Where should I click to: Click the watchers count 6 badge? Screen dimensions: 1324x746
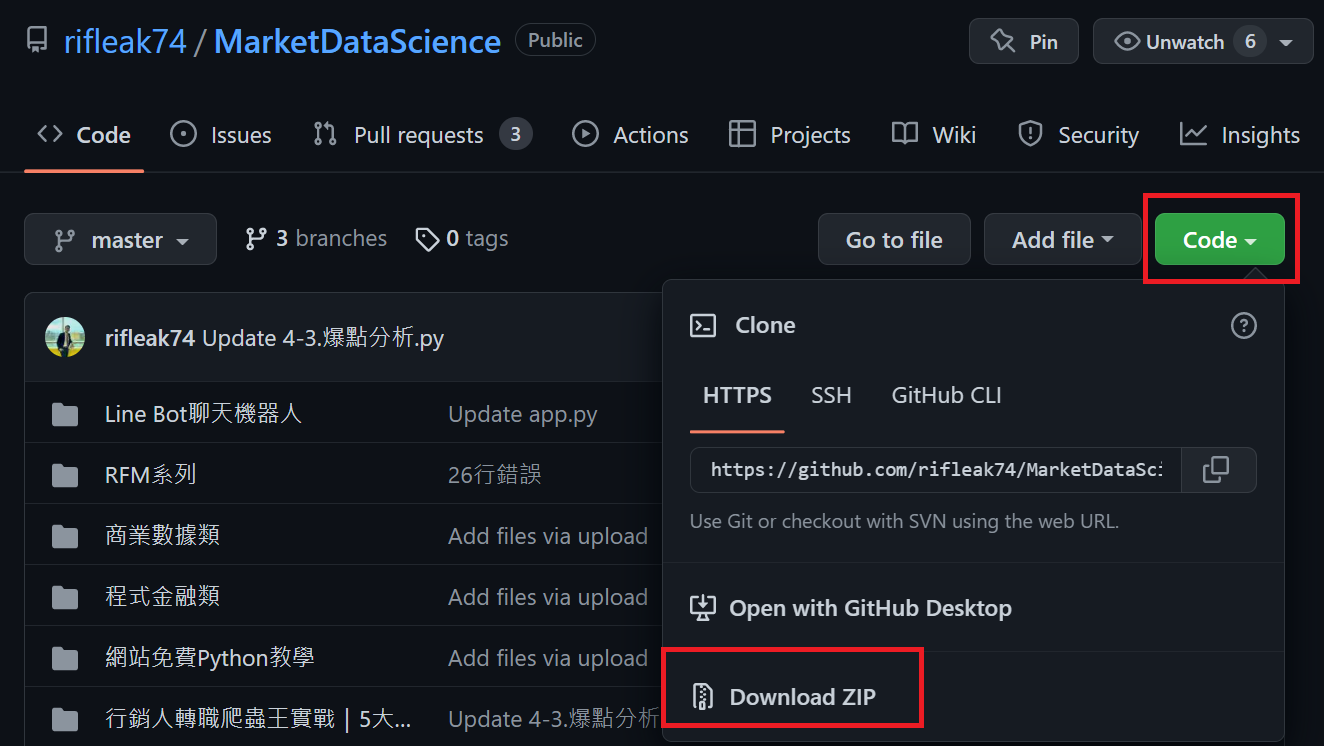click(1249, 41)
